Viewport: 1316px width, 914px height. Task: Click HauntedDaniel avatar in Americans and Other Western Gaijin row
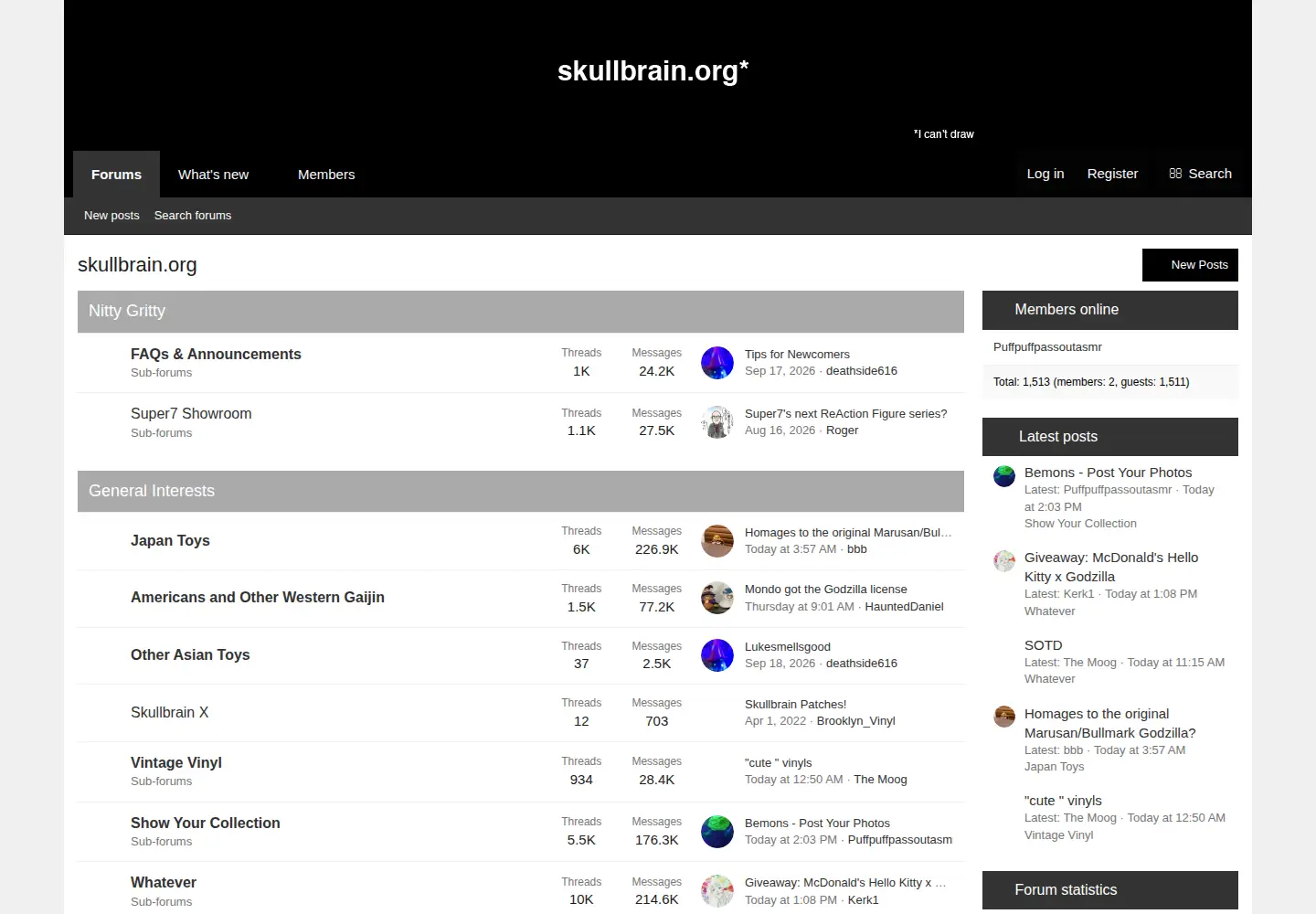[x=717, y=598]
